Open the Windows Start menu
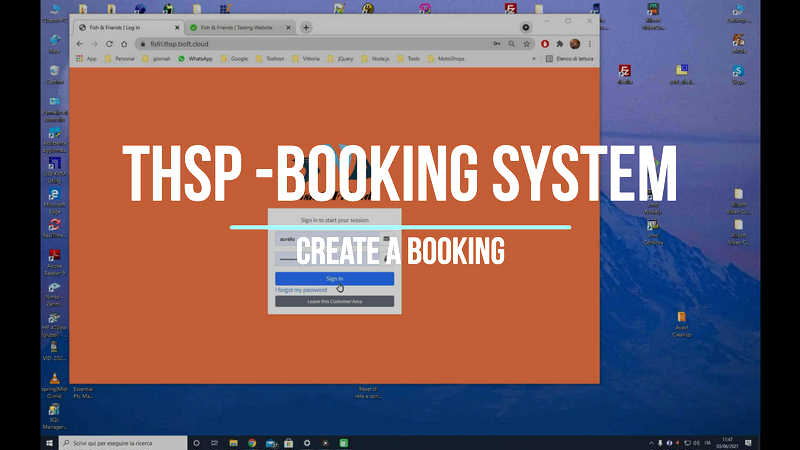 50,442
